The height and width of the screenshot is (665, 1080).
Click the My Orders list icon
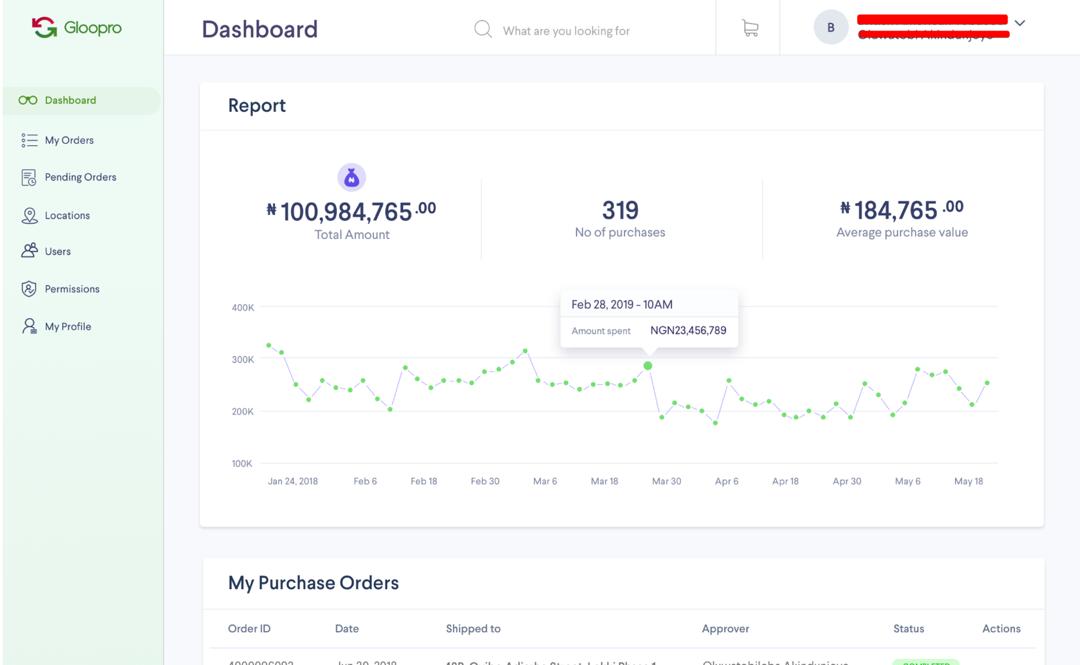[x=29, y=141]
